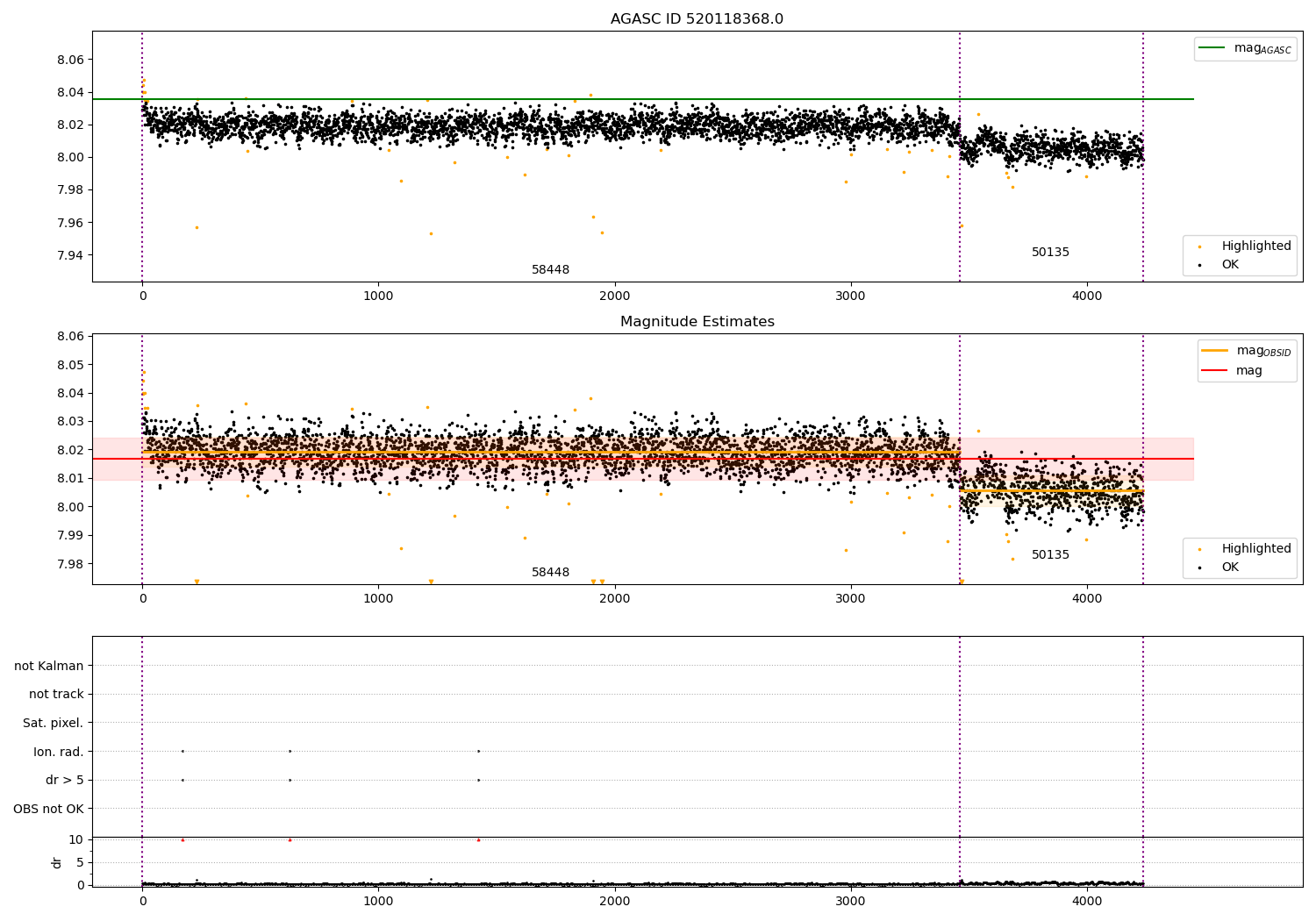This screenshot has width=1316, height=921.
Task: Click the Ion. rad. axis label
Action: click(x=59, y=752)
